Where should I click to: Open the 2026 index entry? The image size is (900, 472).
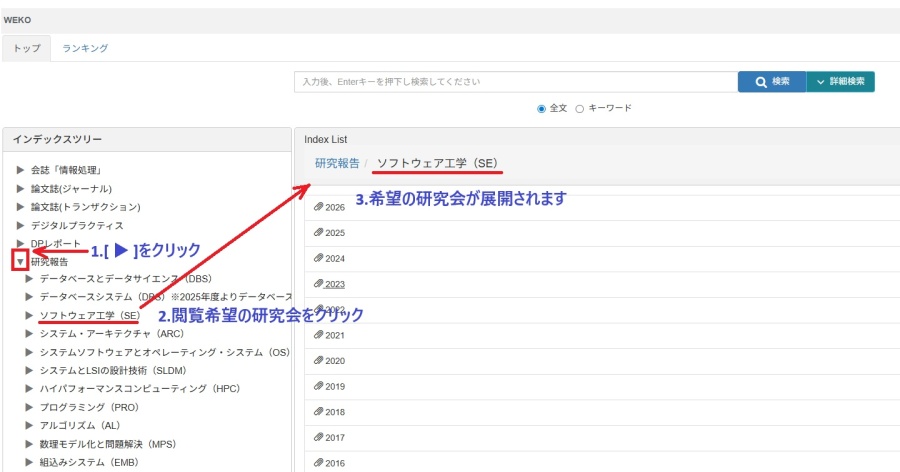click(335, 207)
